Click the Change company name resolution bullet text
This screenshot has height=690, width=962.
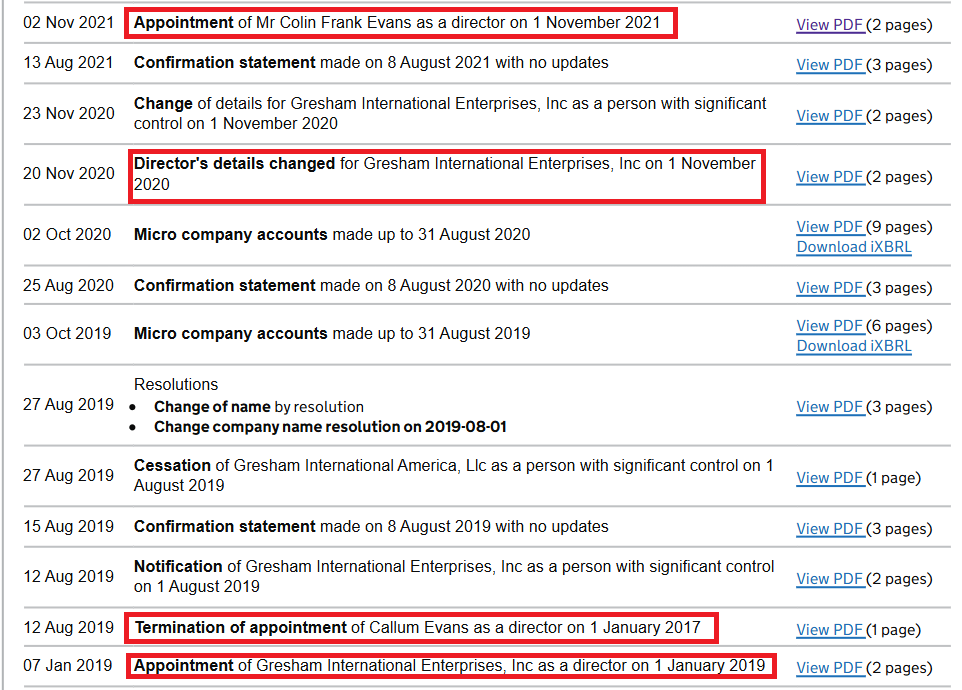click(330, 427)
